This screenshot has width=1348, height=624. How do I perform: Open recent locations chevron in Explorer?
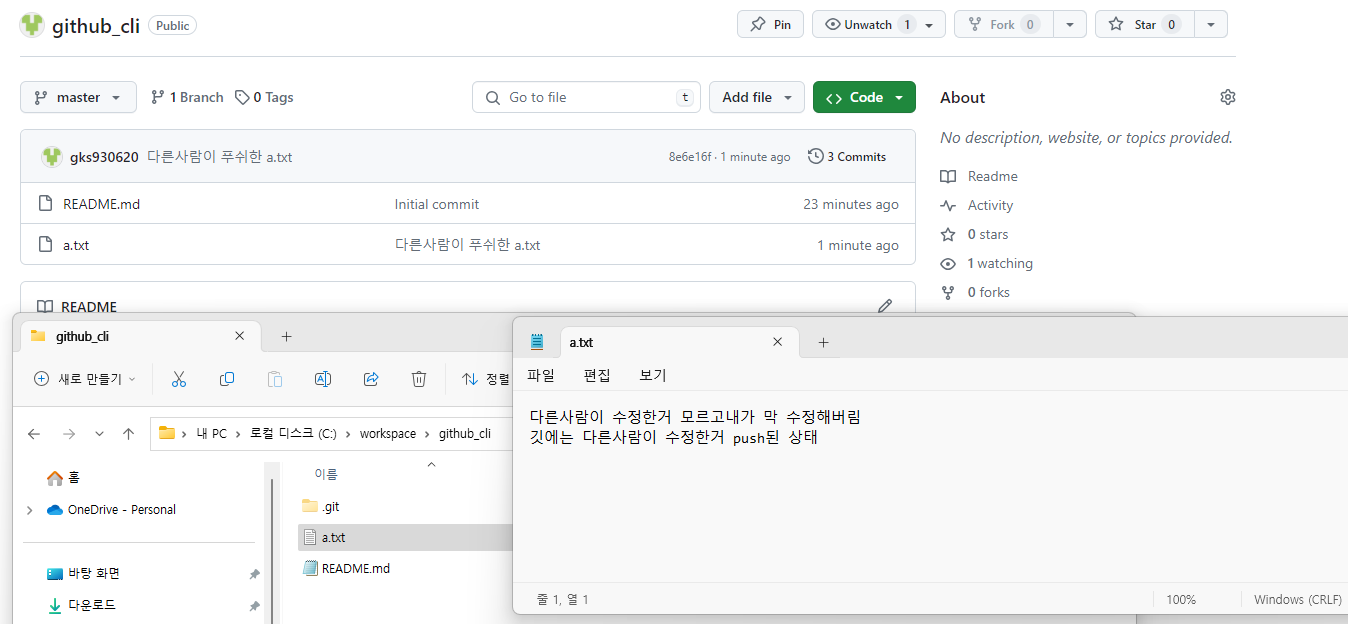(x=99, y=434)
